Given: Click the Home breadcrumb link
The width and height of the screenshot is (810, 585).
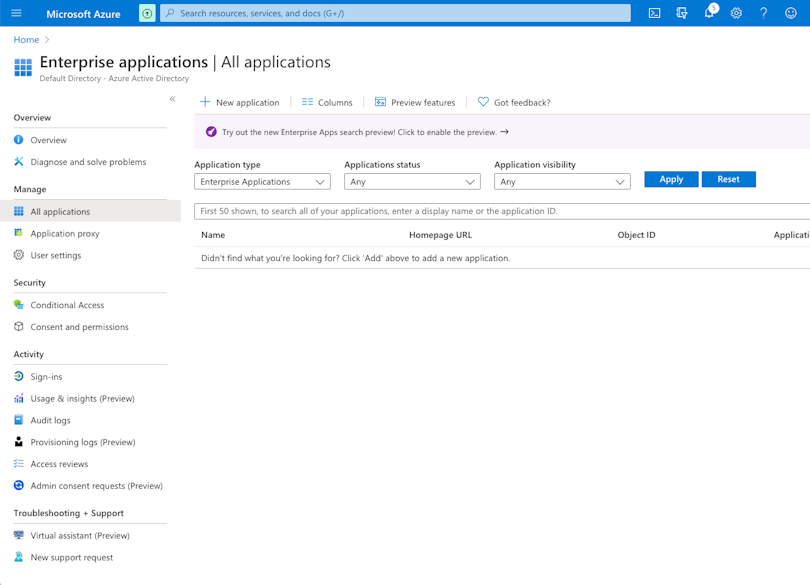Looking at the screenshot, I should (26, 40).
